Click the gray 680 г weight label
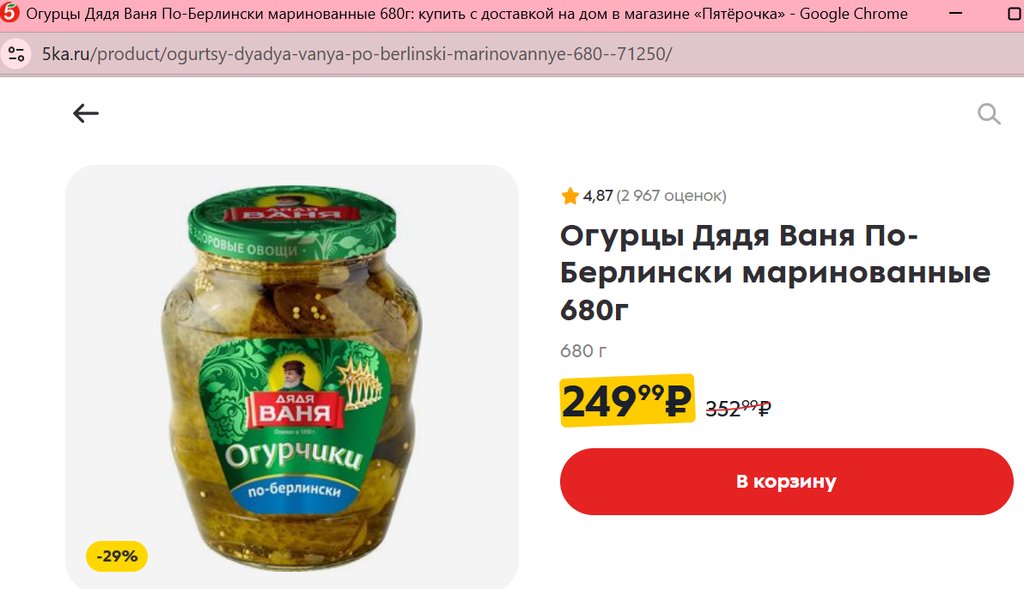Image resolution: width=1024 pixels, height=589 pixels. (x=583, y=351)
